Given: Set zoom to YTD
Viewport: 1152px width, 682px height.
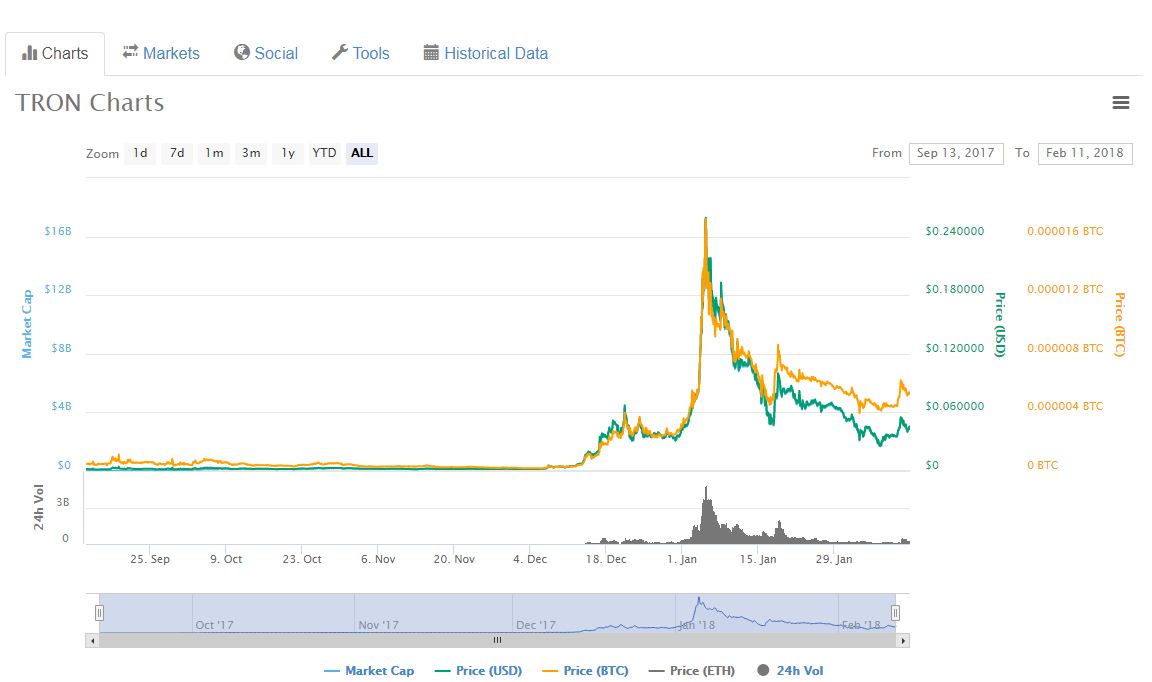Looking at the screenshot, I should pos(324,153).
